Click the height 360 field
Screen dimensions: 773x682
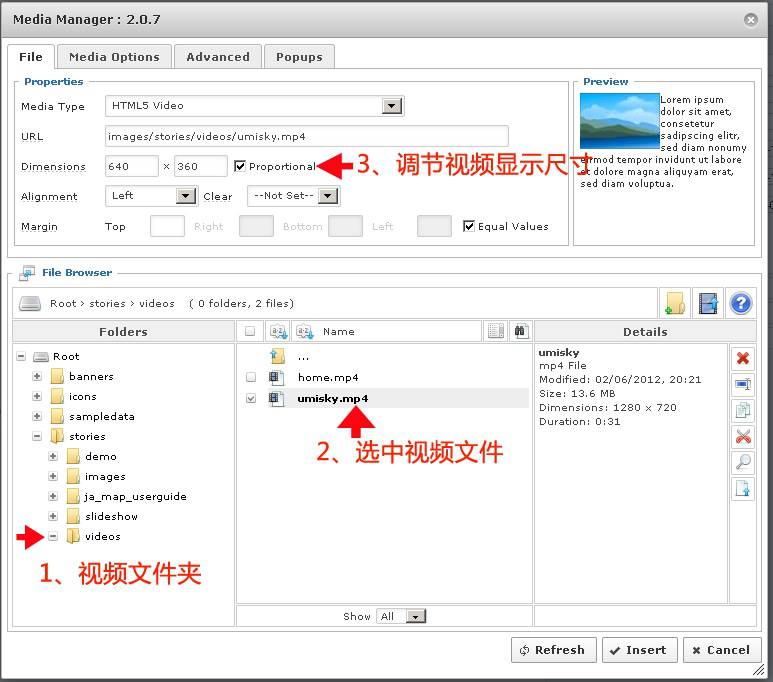[201, 166]
